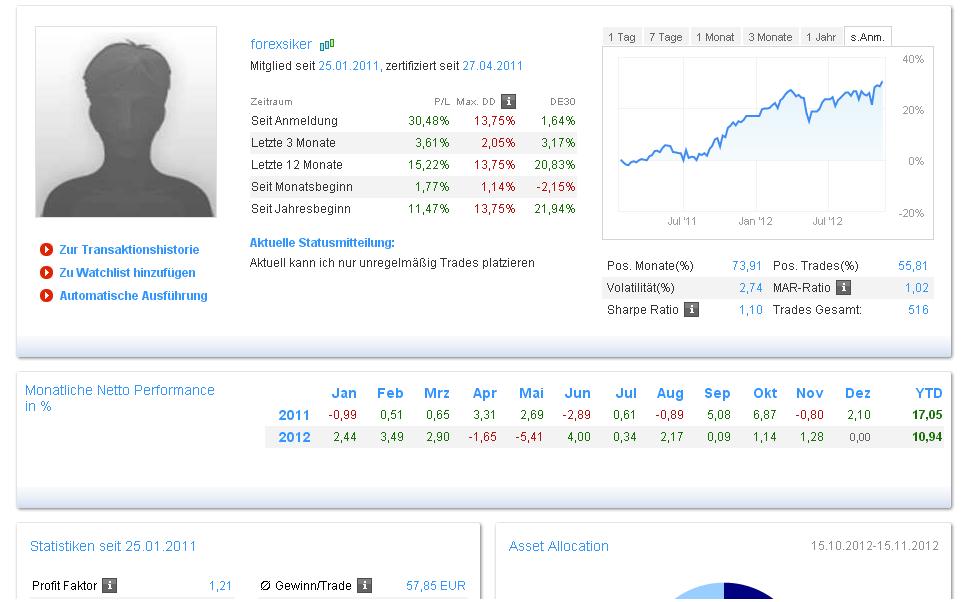Switch chart to 1 Jahr tab
Viewport: 968px width, 602px height.
pos(820,37)
